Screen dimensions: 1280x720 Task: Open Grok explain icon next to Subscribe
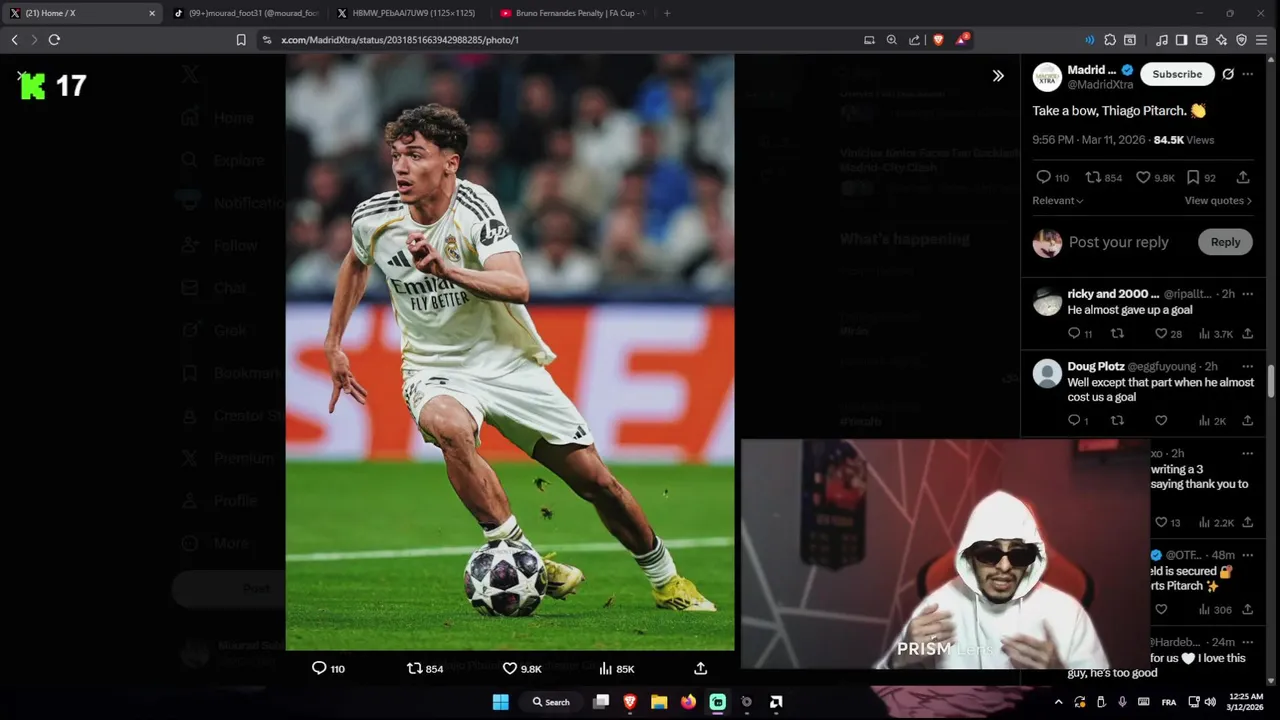point(1228,74)
